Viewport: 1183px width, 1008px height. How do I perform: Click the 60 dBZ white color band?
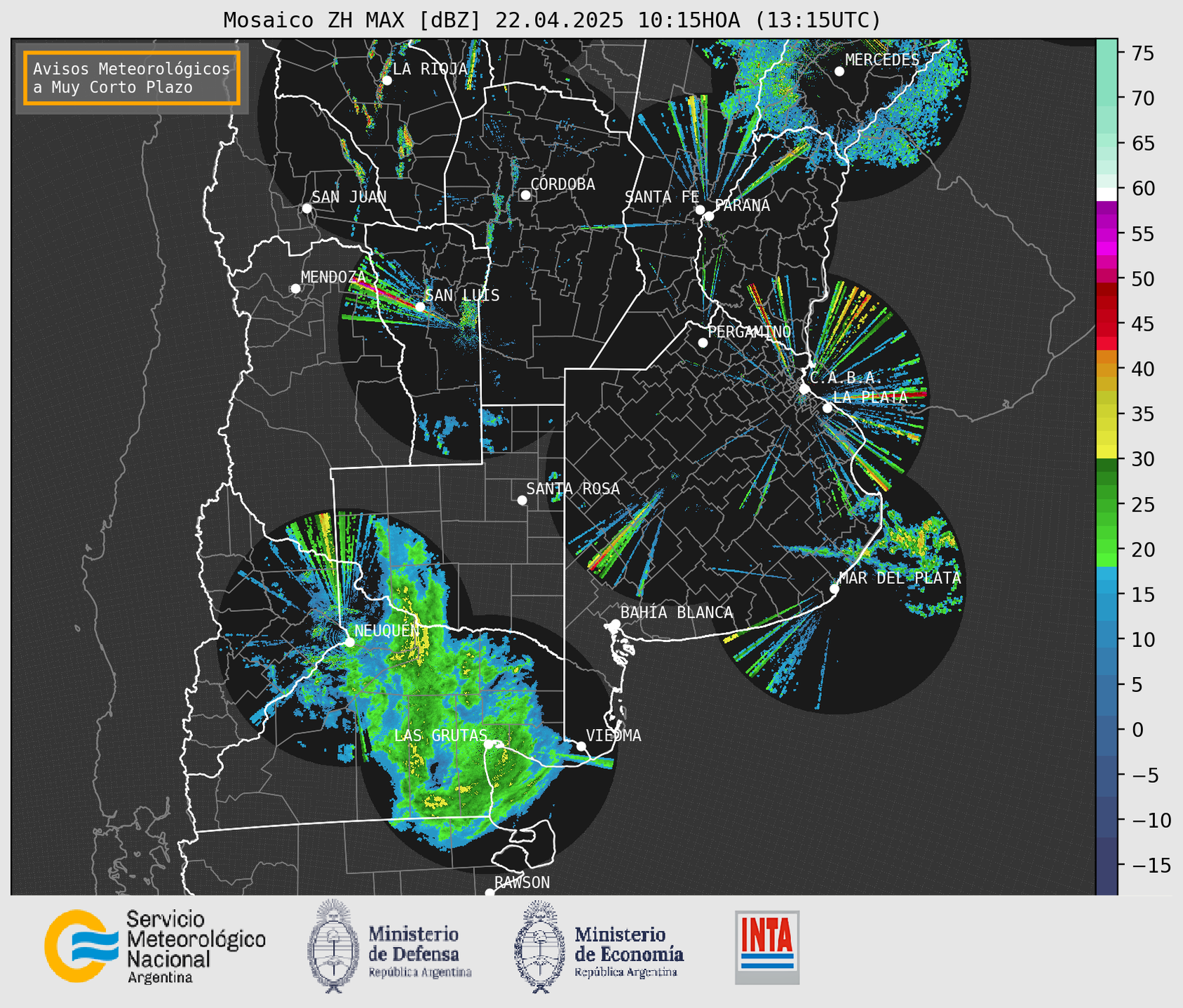coord(1107,193)
